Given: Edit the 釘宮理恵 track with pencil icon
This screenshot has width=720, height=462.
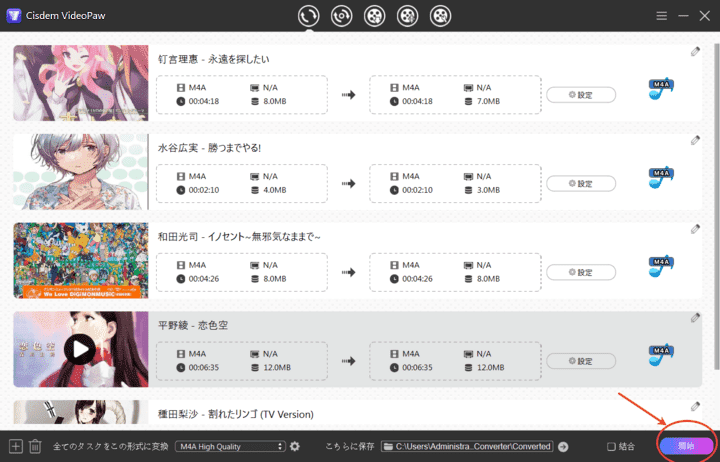Looking at the screenshot, I should [x=695, y=52].
